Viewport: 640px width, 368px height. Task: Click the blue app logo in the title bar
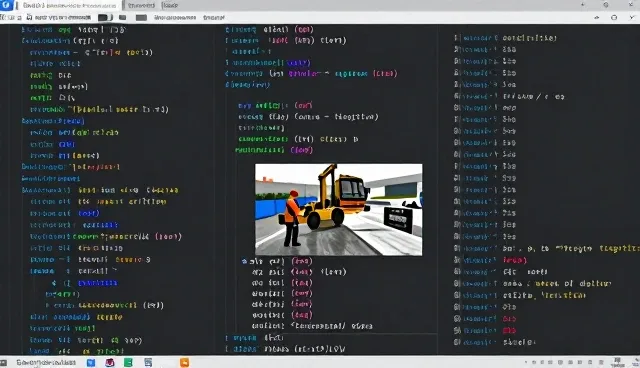tap(7, 5)
